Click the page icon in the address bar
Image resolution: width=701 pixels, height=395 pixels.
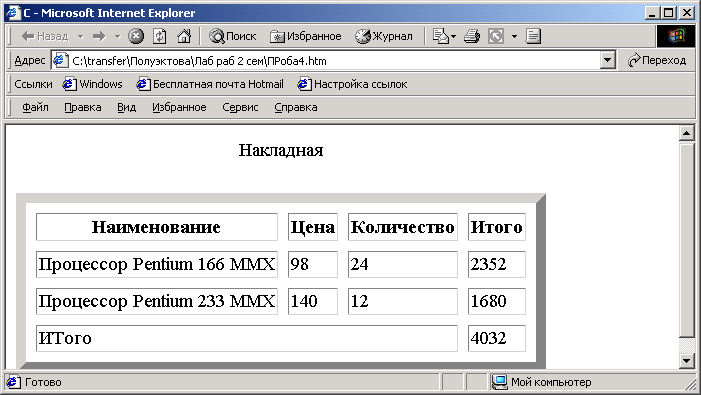pos(60,60)
